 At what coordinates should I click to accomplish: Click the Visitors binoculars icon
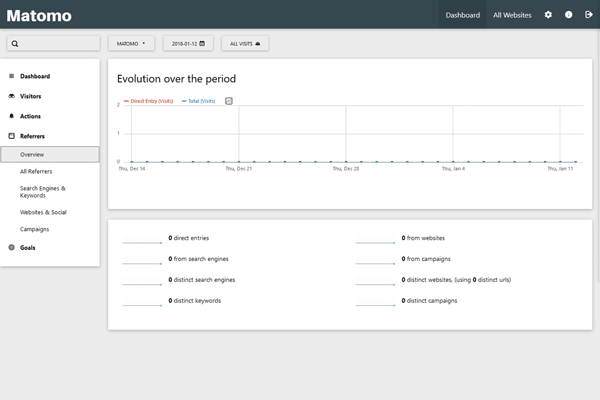(11, 96)
